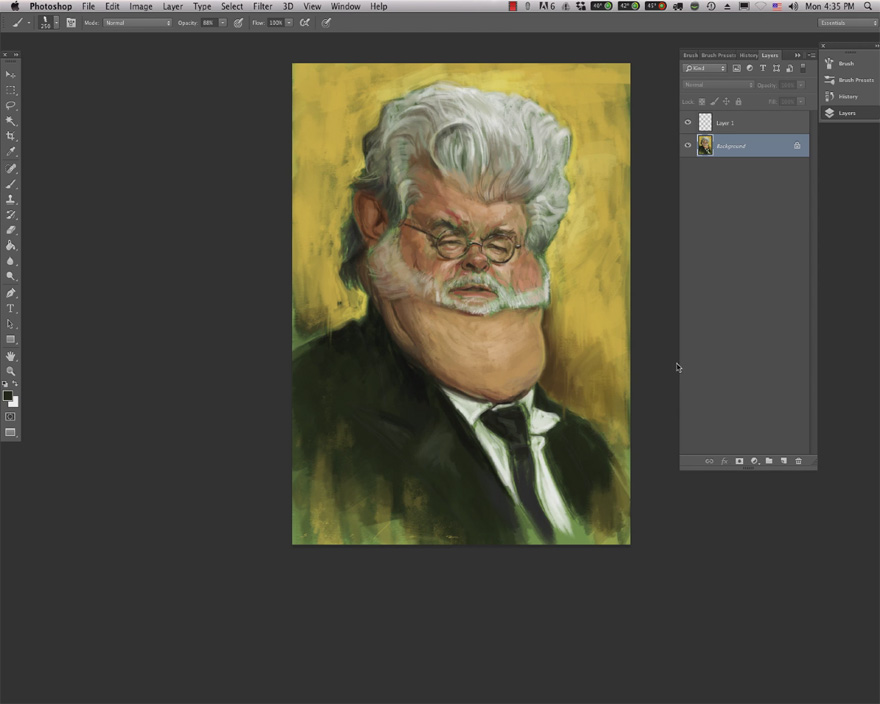The image size is (880, 704).
Task: Change screen mode at toolbox bottom
Action: (10, 432)
